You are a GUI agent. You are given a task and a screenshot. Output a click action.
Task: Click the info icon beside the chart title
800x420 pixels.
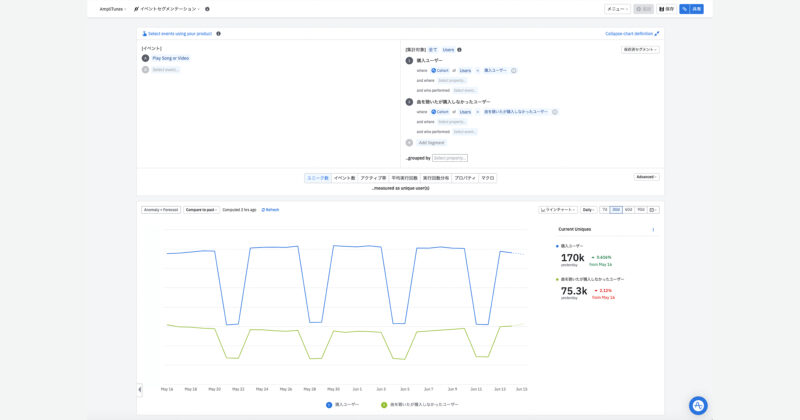(x=207, y=8)
